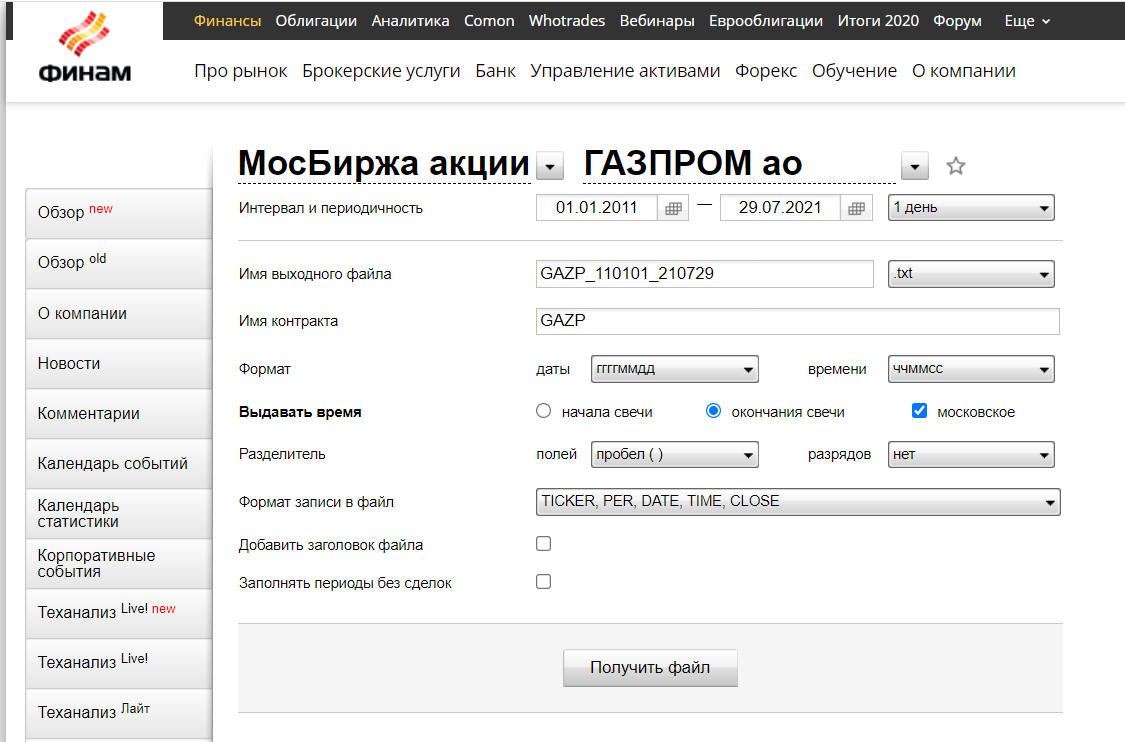The image size is (1125, 742).
Task: Open the "1 день" periodicity dropdown
Action: tap(971, 207)
